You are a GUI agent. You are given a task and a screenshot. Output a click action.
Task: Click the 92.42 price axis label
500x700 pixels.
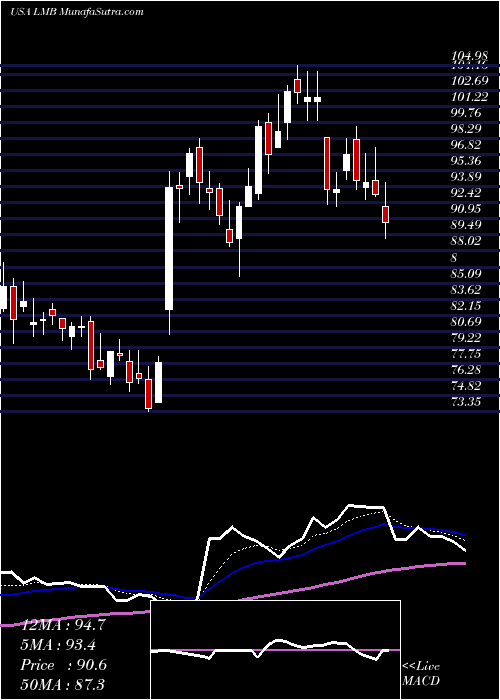click(x=467, y=193)
